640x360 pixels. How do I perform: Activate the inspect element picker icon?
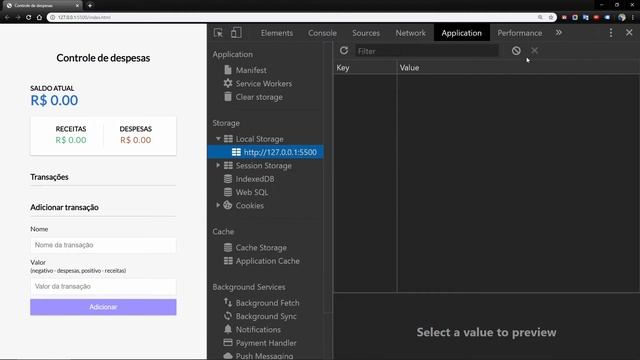[218, 33]
